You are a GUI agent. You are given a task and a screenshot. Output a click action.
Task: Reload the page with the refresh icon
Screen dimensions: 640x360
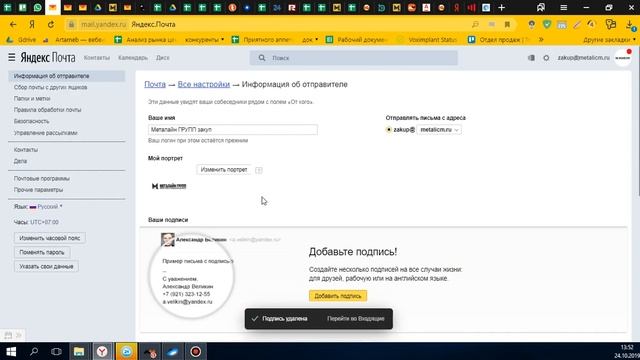pos(51,24)
